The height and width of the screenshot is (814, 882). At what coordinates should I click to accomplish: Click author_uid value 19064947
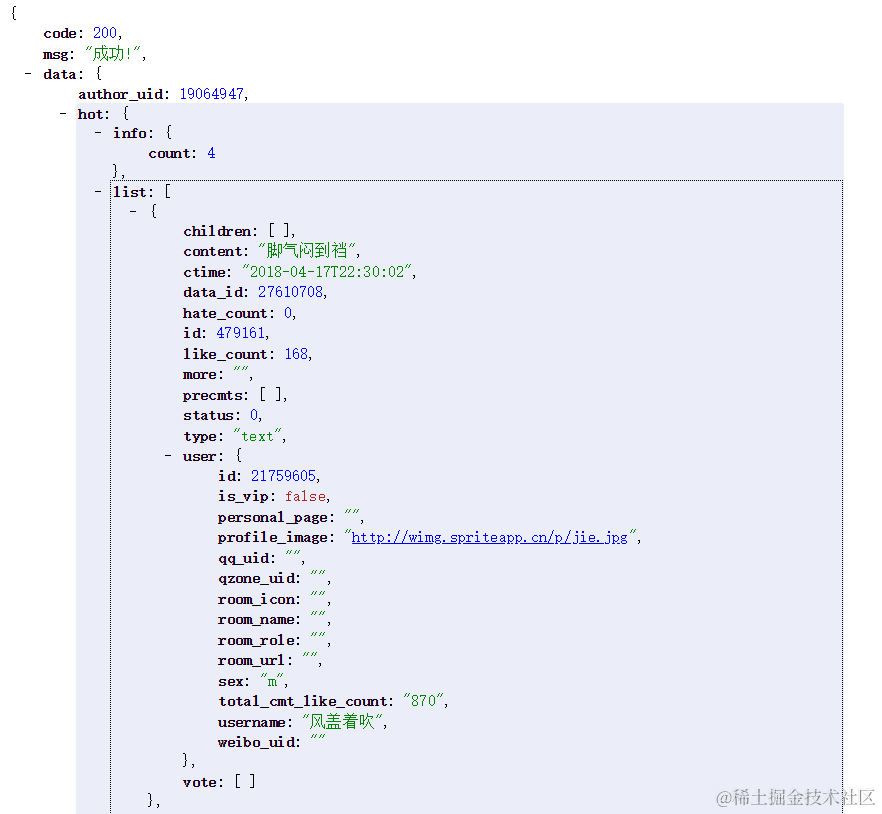(212, 94)
